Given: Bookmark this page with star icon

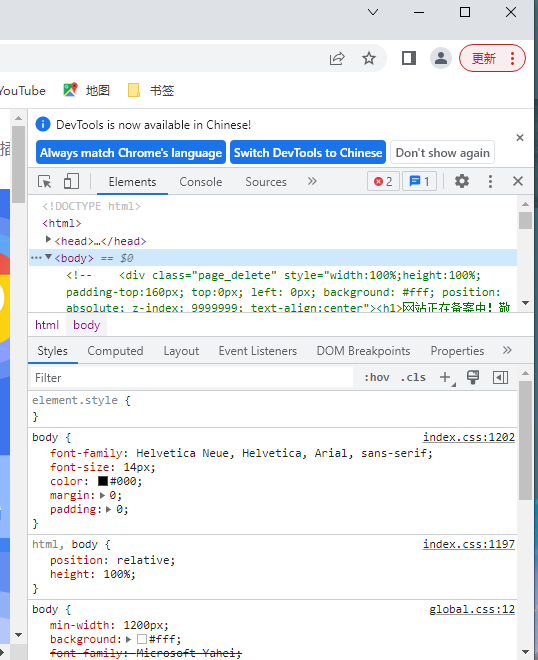Looking at the screenshot, I should 369,58.
